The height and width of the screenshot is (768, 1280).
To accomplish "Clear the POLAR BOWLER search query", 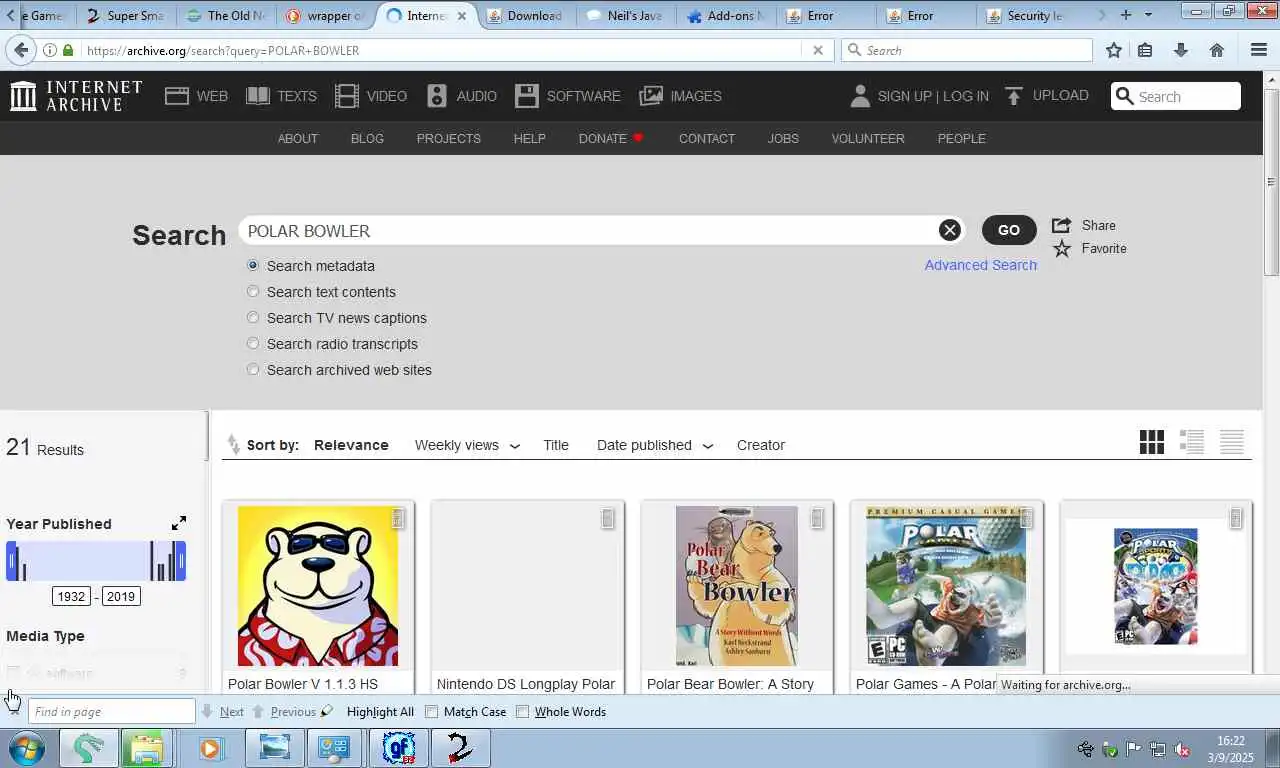I will pos(949,230).
